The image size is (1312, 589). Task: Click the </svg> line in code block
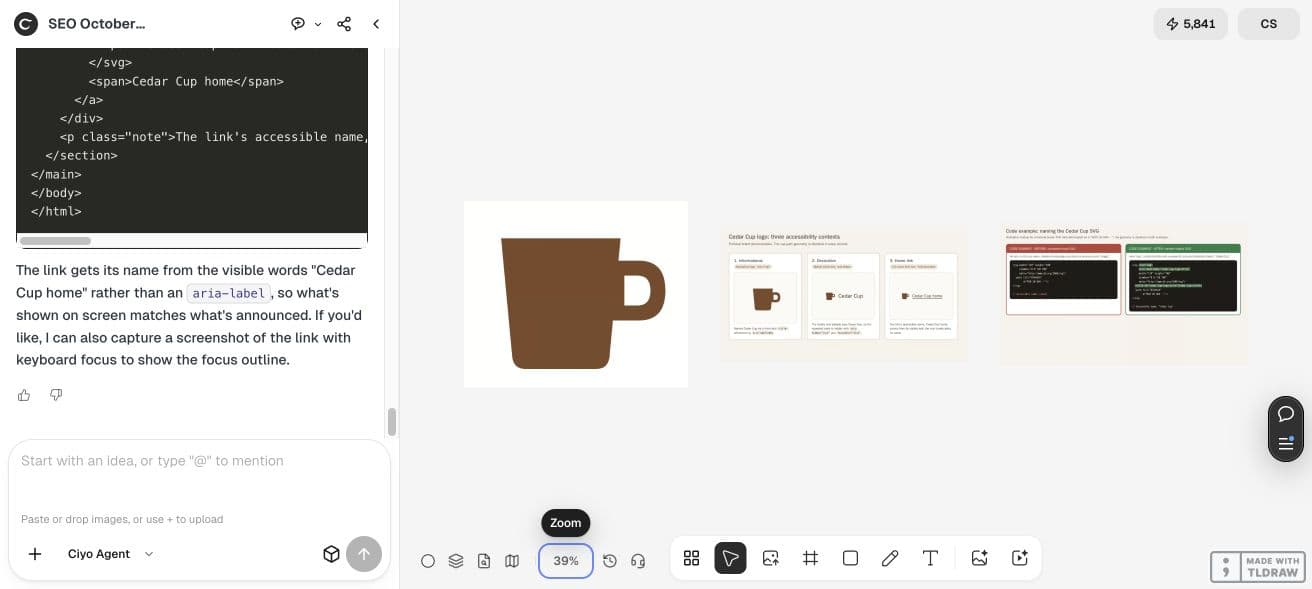click(110, 62)
